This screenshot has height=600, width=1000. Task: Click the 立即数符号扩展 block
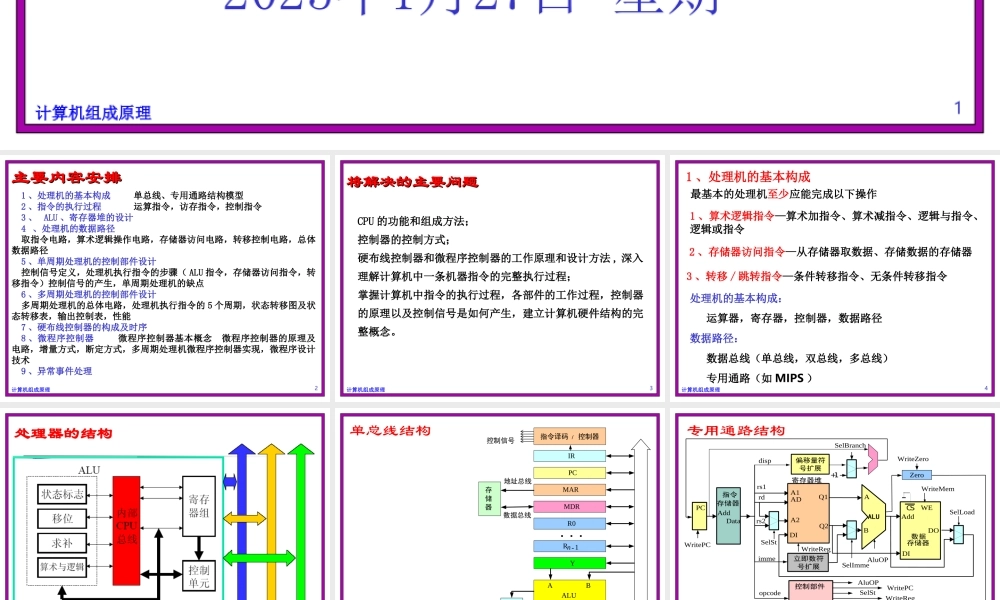tap(808, 562)
